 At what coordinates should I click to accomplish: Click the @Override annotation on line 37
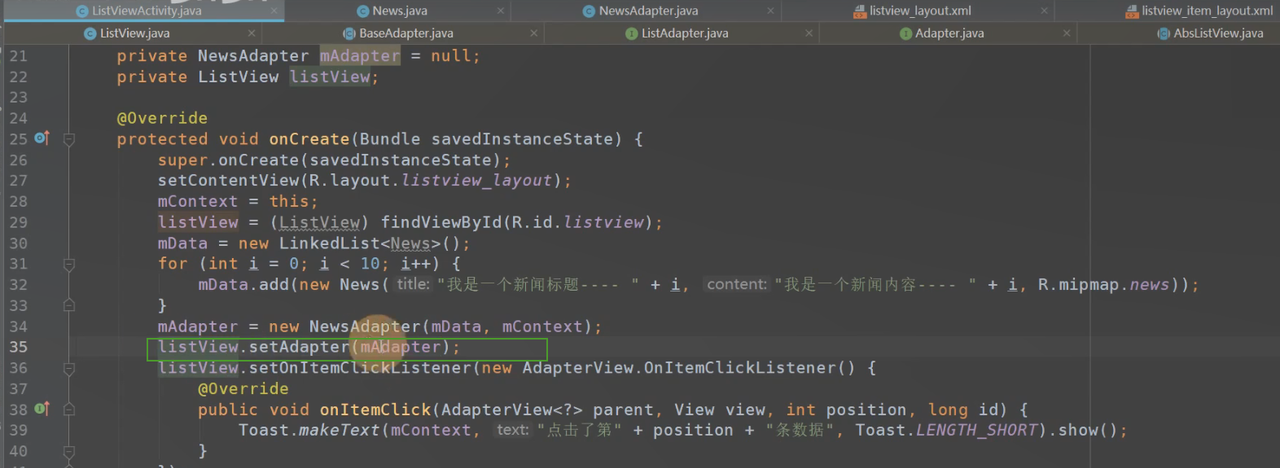[x=243, y=389]
